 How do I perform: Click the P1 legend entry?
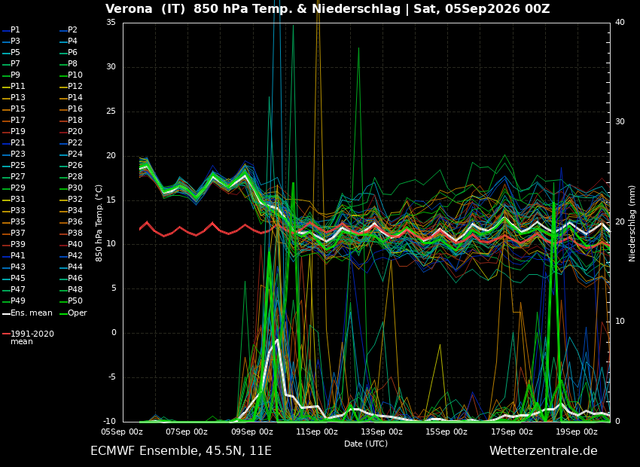[x=11, y=30]
